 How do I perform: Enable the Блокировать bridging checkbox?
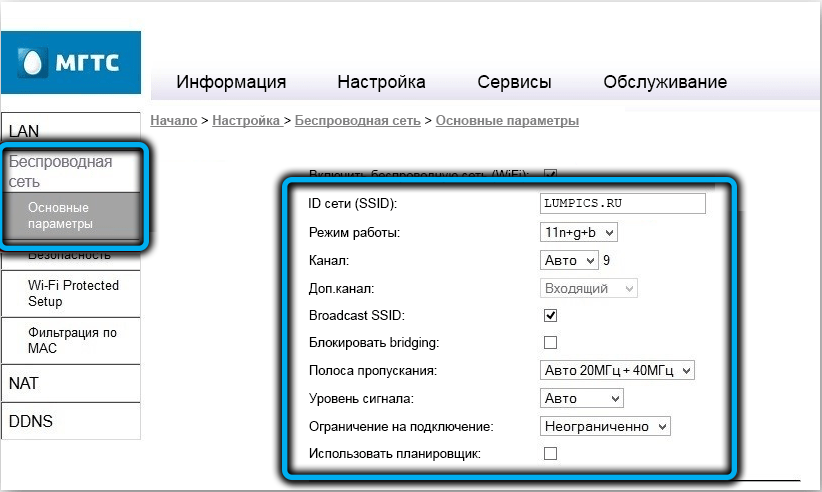tap(550, 343)
